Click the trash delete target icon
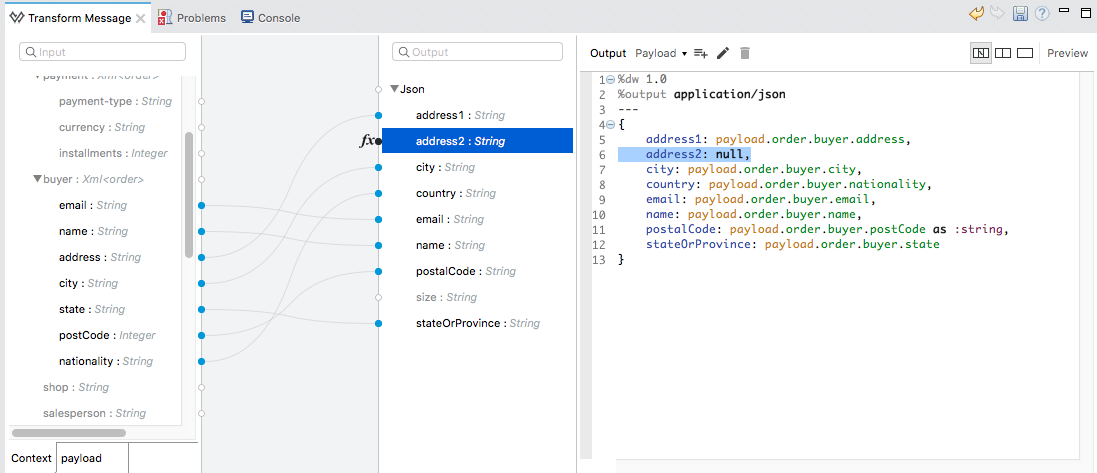Screen dimensions: 1097x473 click(745, 53)
